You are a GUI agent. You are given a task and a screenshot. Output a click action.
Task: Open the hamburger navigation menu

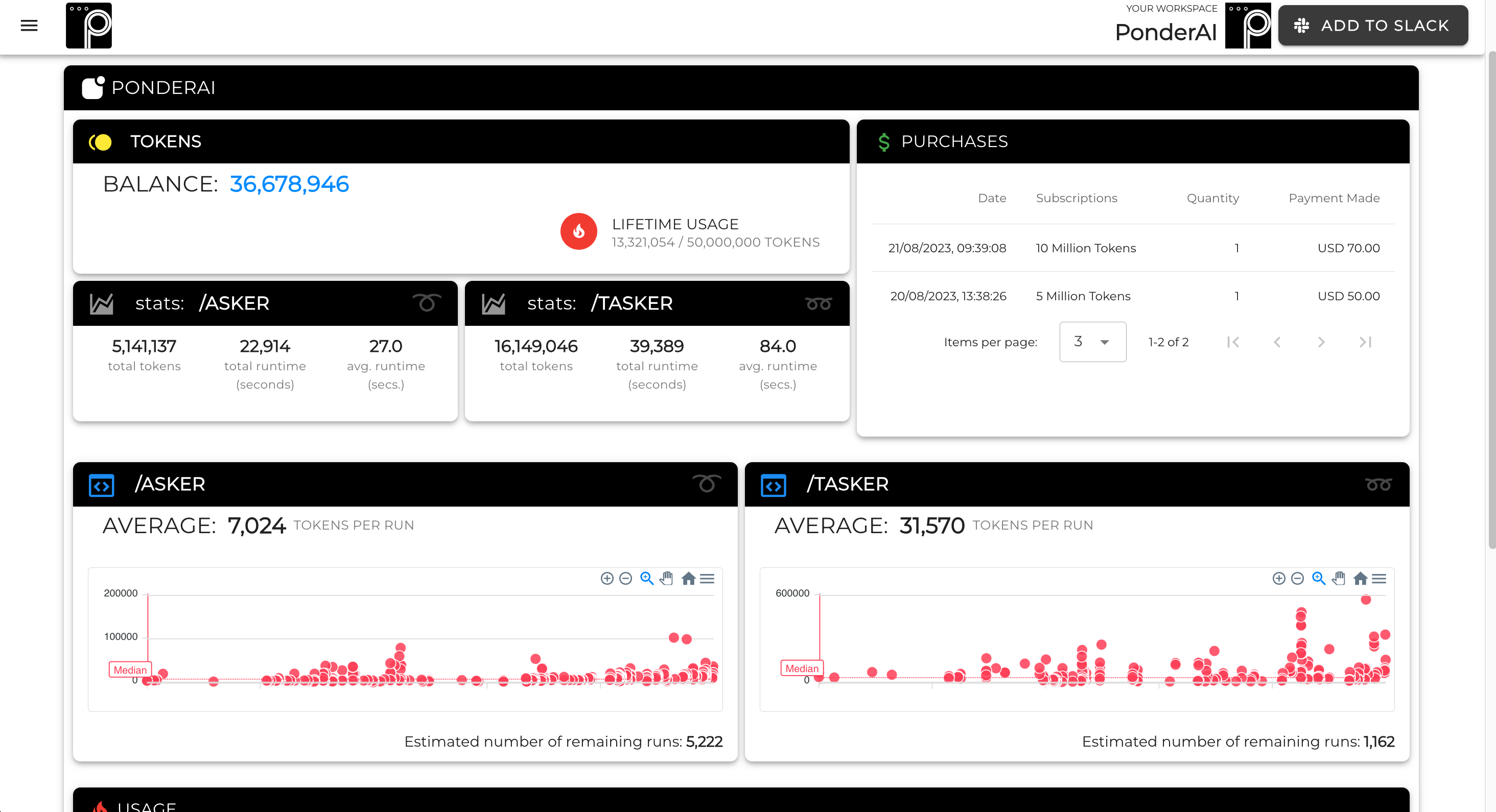(x=29, y=26)
